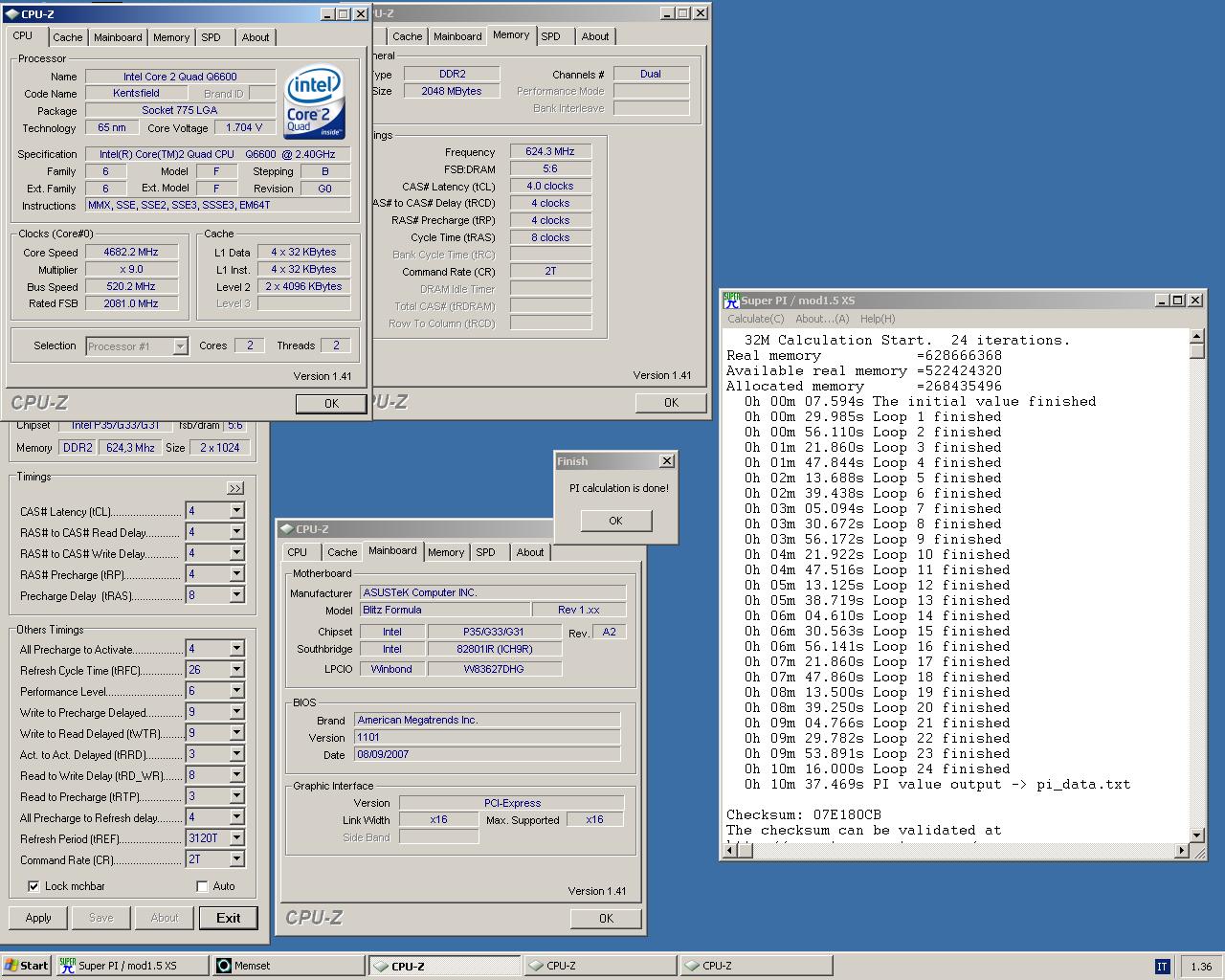Screen dimensions: 1225x980
Task: Open the Performance Level dropdown
Action: click(x=236, y=691)
